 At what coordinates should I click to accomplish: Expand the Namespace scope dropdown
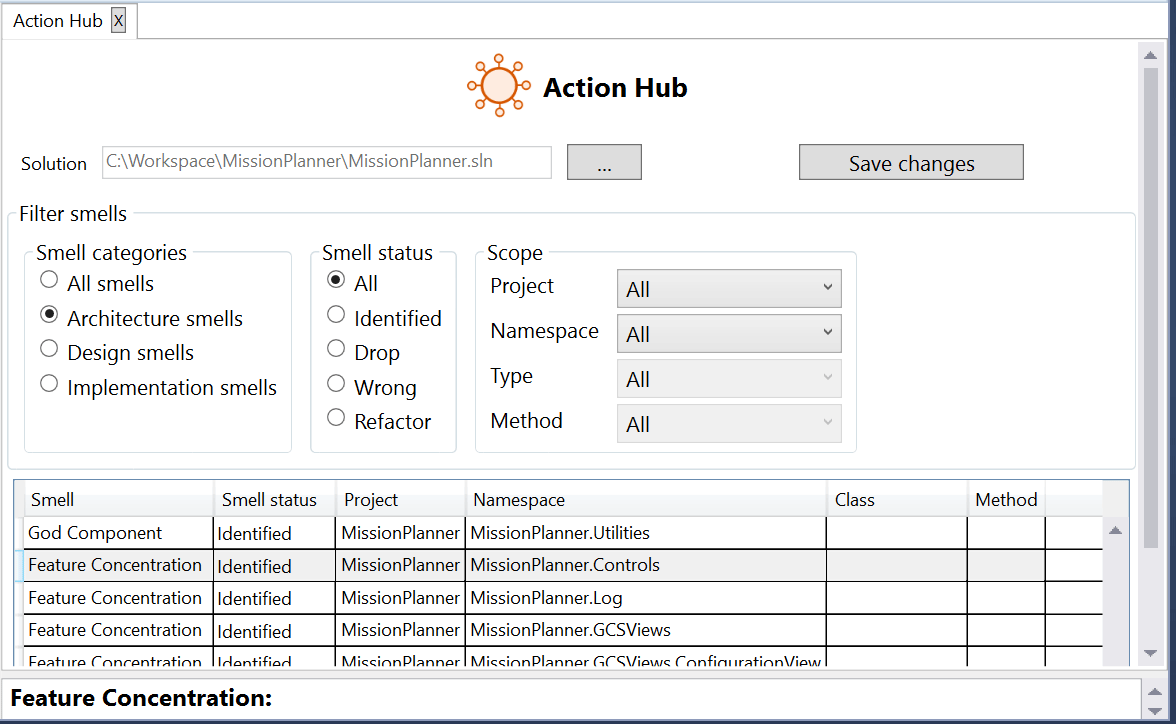click(729, 334)
